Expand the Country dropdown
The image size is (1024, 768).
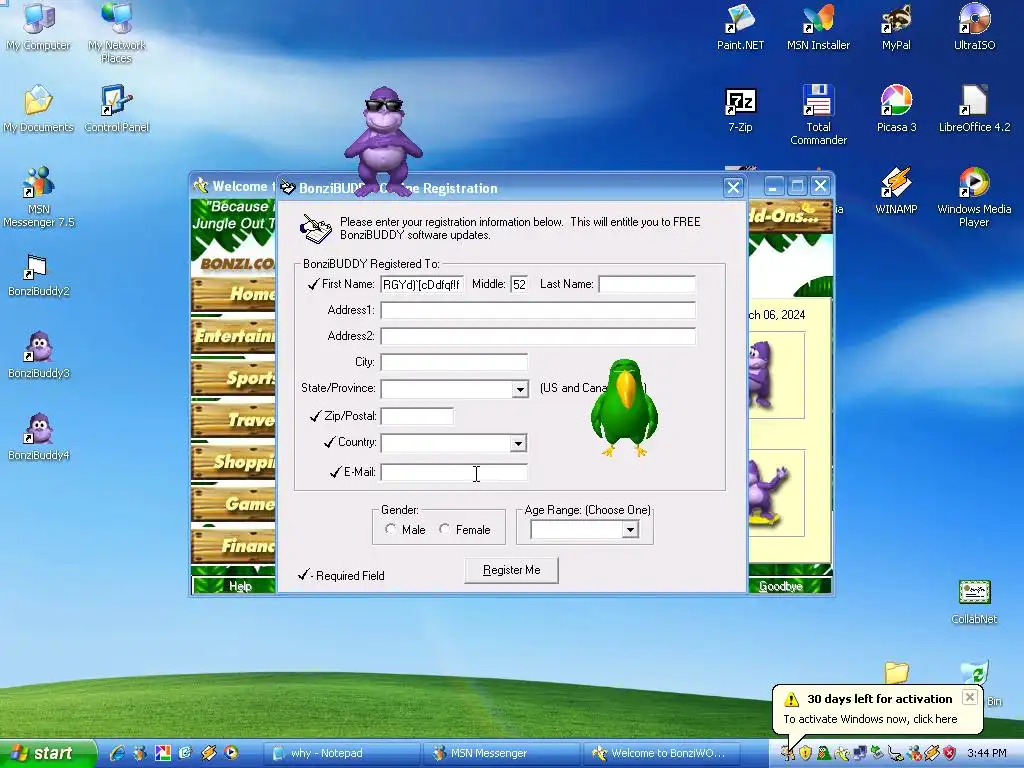[518, 443]
